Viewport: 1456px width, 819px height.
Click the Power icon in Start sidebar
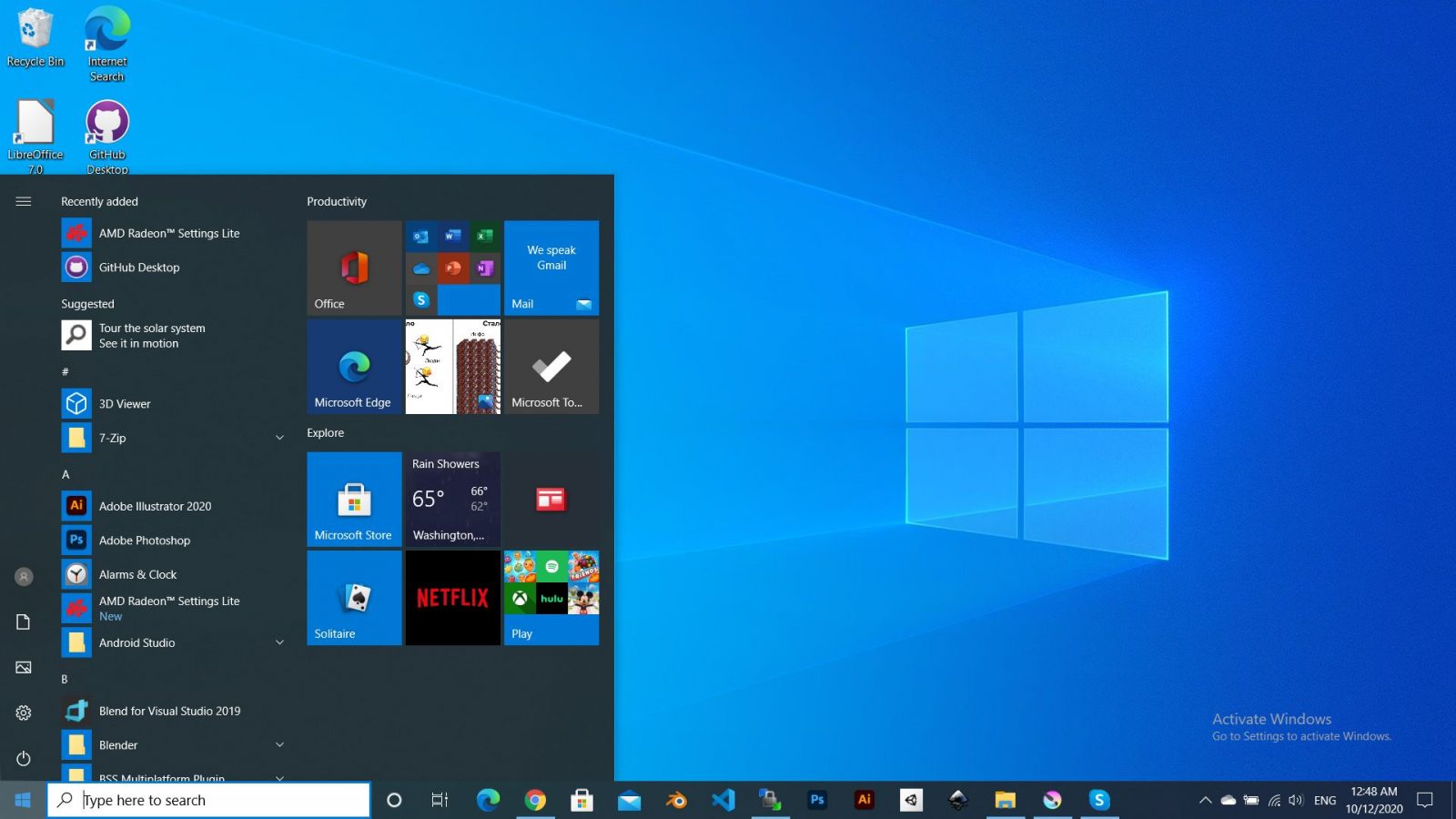pos(24,758)
